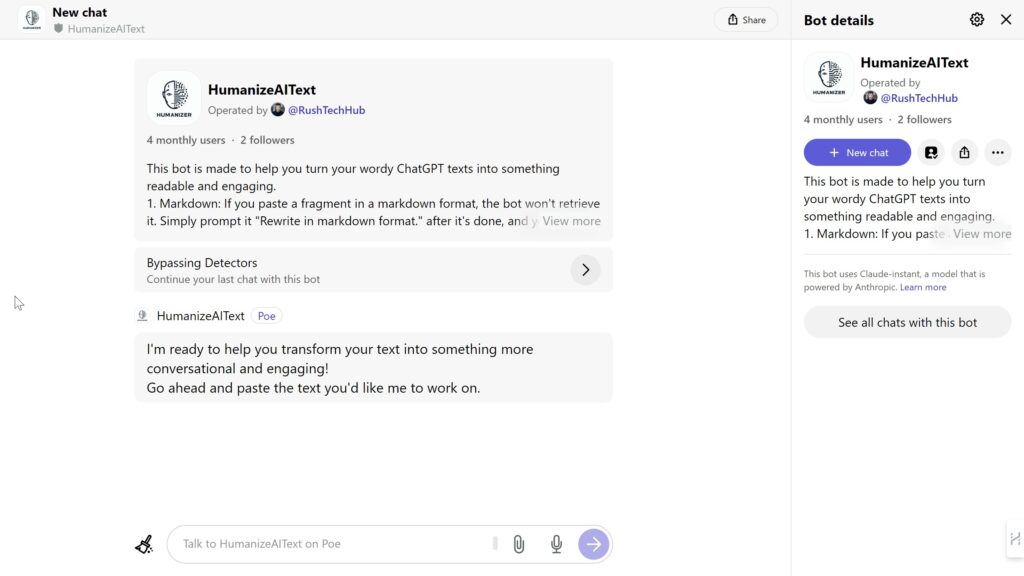Click HumanizeAIText logo in chat card

[x=174, y=98]
